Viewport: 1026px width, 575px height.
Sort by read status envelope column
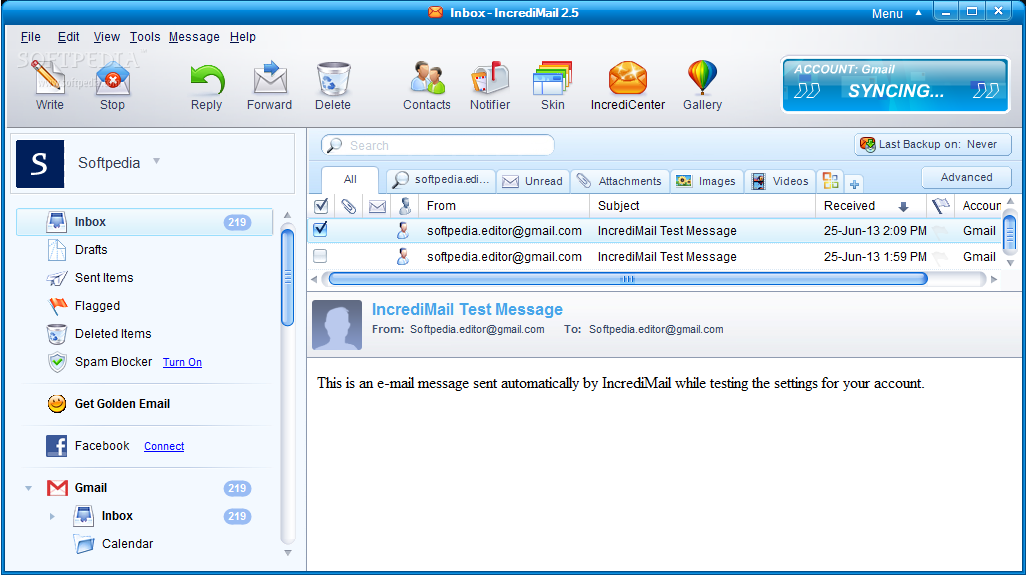coord(377,206)
